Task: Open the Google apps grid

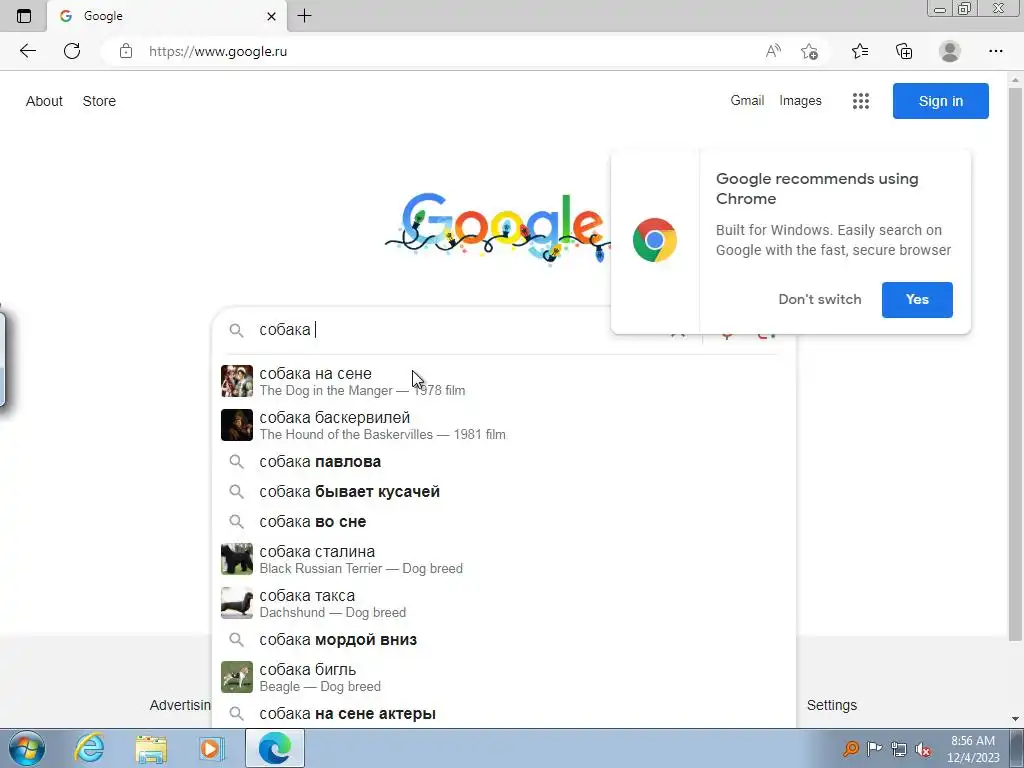Action: point(861,101)
